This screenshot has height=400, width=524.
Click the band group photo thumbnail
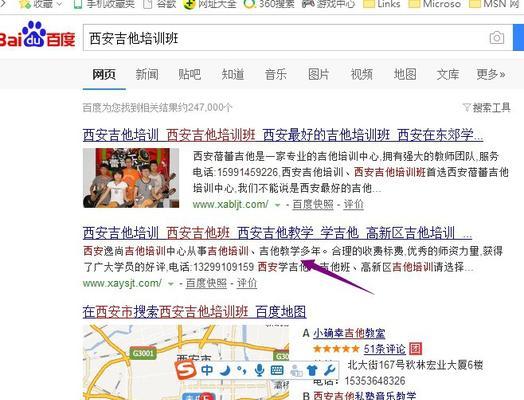tap(131, 178)
